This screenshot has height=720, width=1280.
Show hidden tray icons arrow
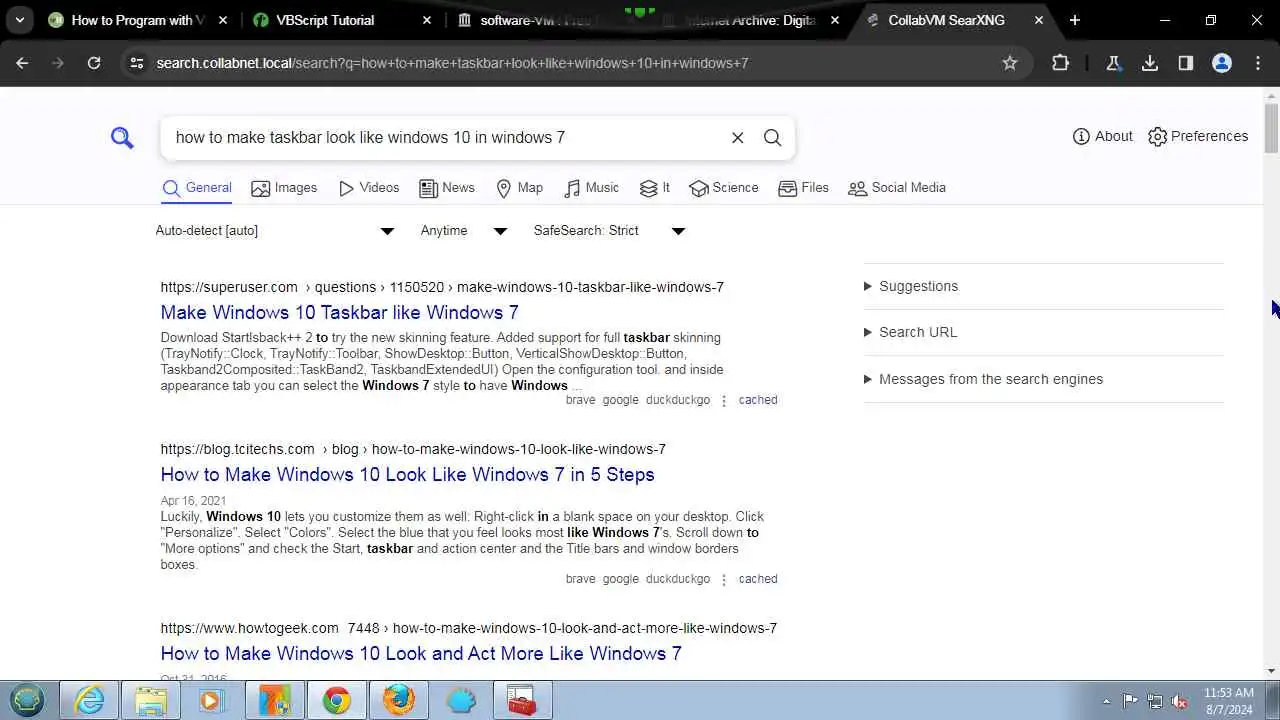1106,701
